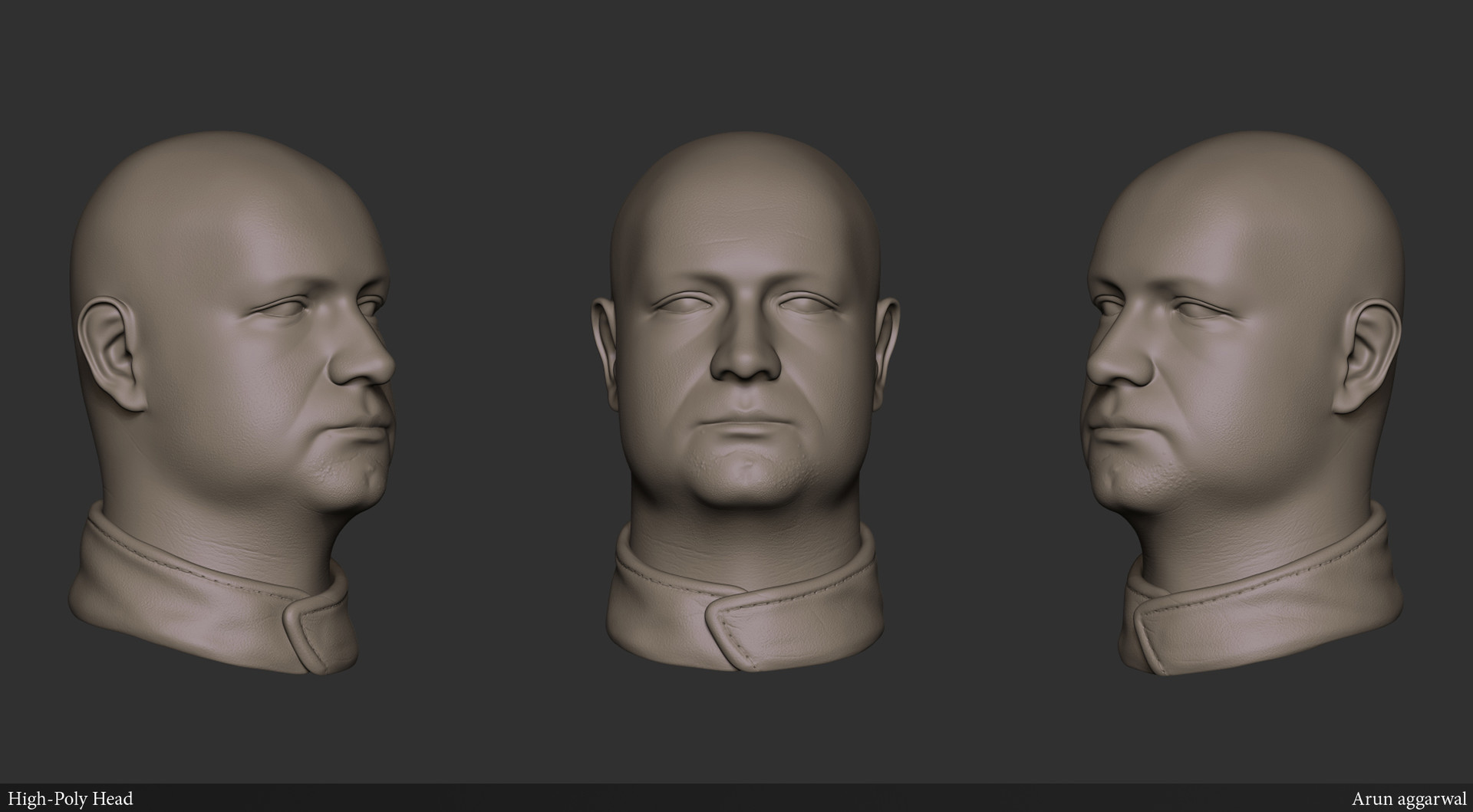Select the front-facing head render
This screenshot has height=812, width=1473.
[x=744, y=401]
